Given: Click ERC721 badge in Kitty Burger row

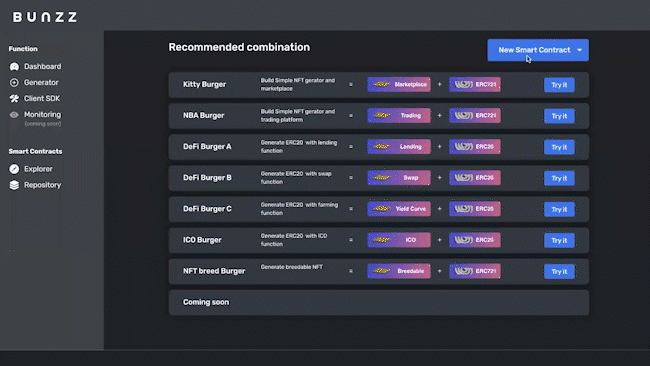Looking at the screenshot, I should tap(475, 85).
